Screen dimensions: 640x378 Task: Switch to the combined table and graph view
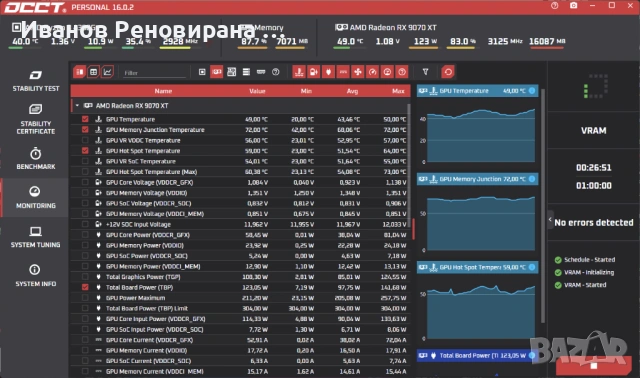(x=80, y=72)
